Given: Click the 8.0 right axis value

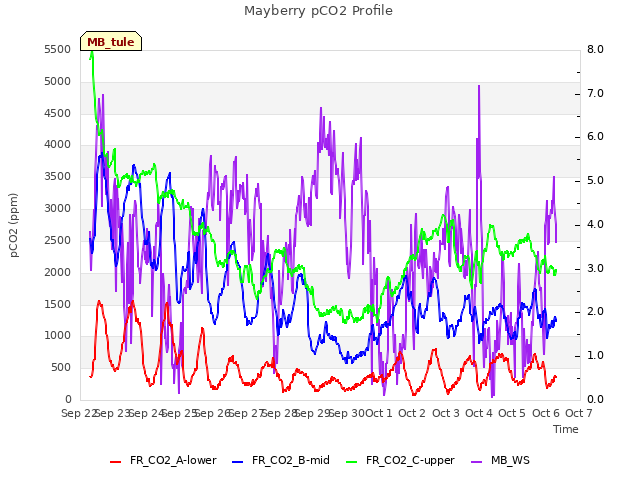Looking at the screenshot, I should point(595,49).
